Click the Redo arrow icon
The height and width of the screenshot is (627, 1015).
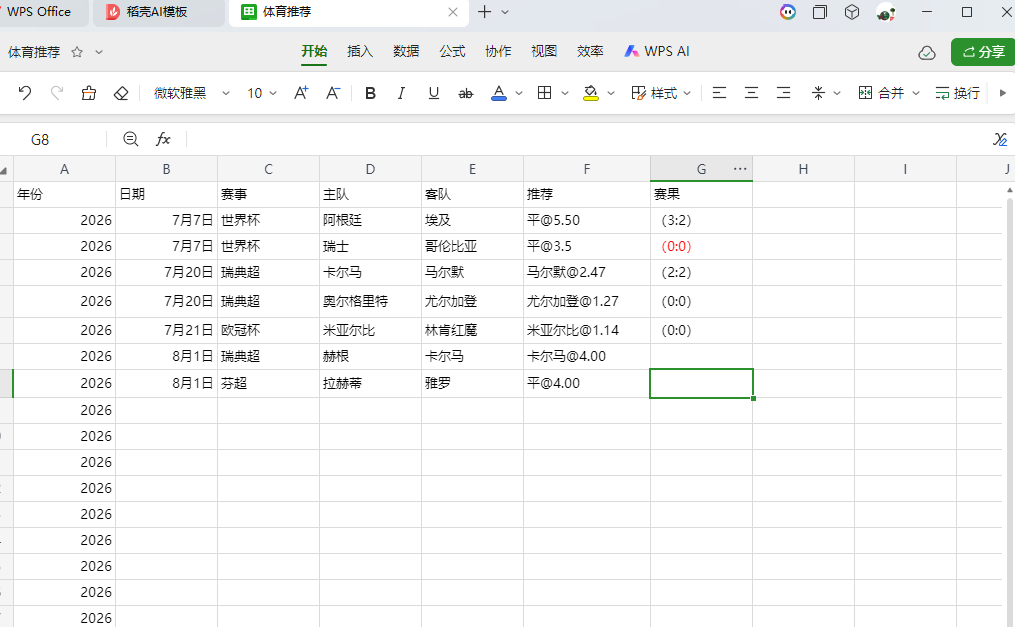tap(57, 93)
